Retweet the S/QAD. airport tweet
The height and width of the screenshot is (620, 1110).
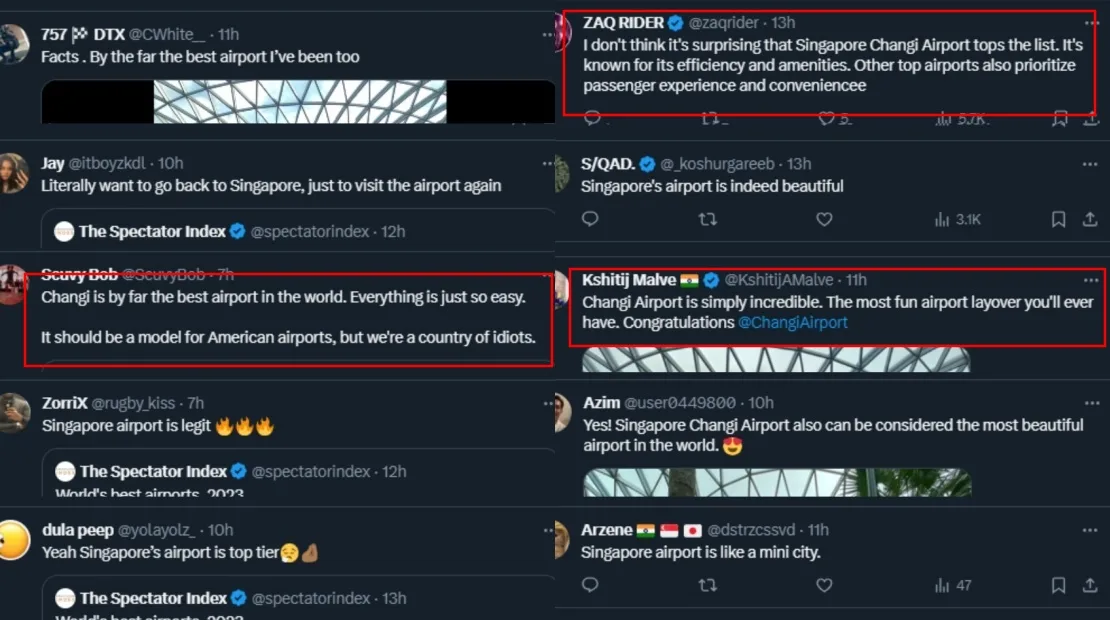pos(707,219)
